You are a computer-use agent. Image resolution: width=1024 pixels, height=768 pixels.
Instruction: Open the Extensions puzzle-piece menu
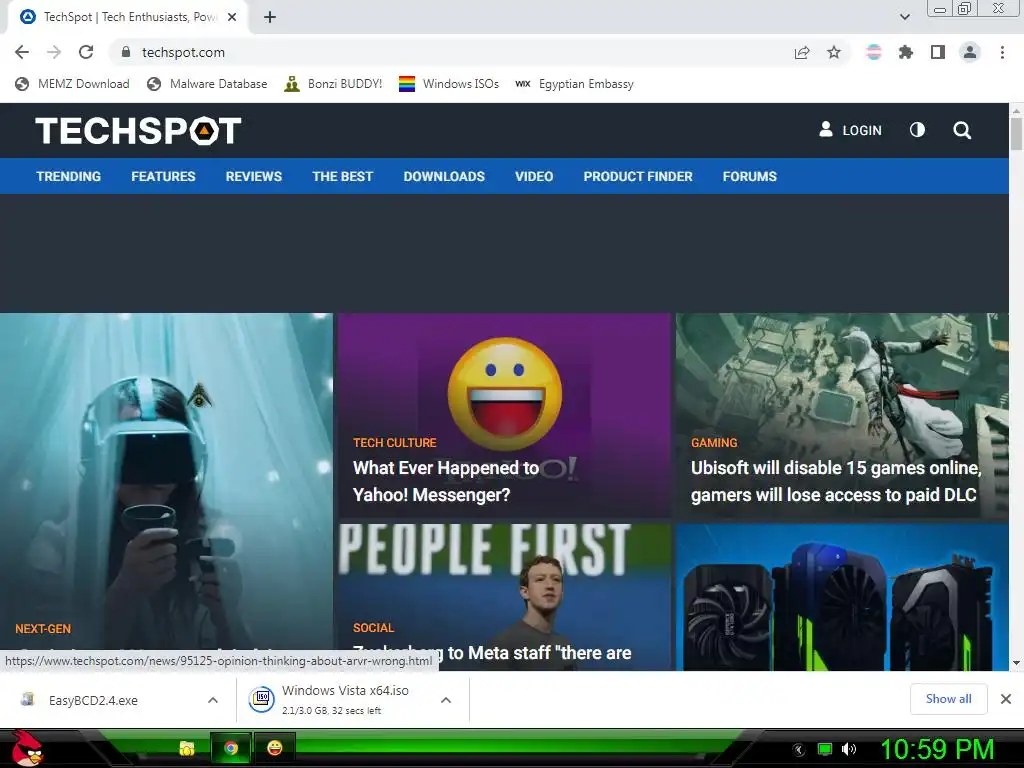click(x=906, y=52)
